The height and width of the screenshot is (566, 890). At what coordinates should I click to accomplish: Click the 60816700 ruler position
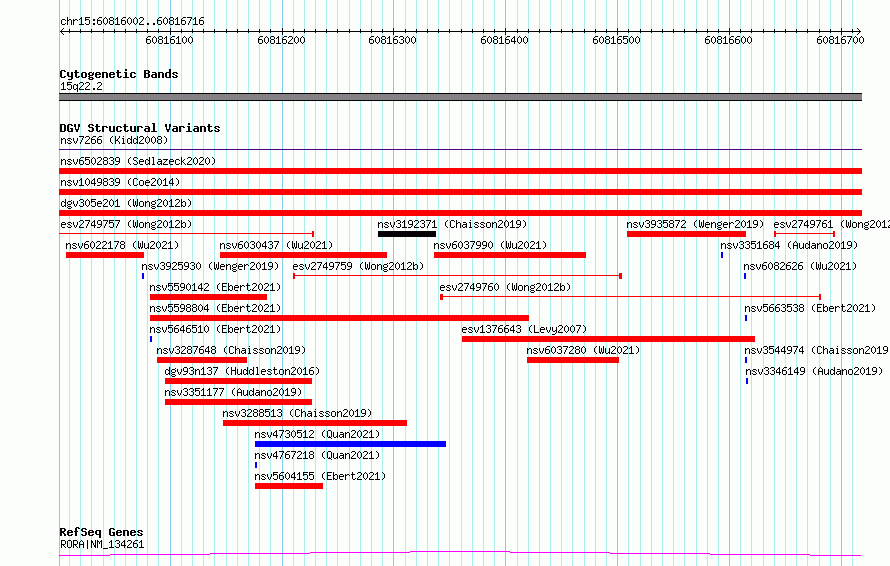[840, 40]
